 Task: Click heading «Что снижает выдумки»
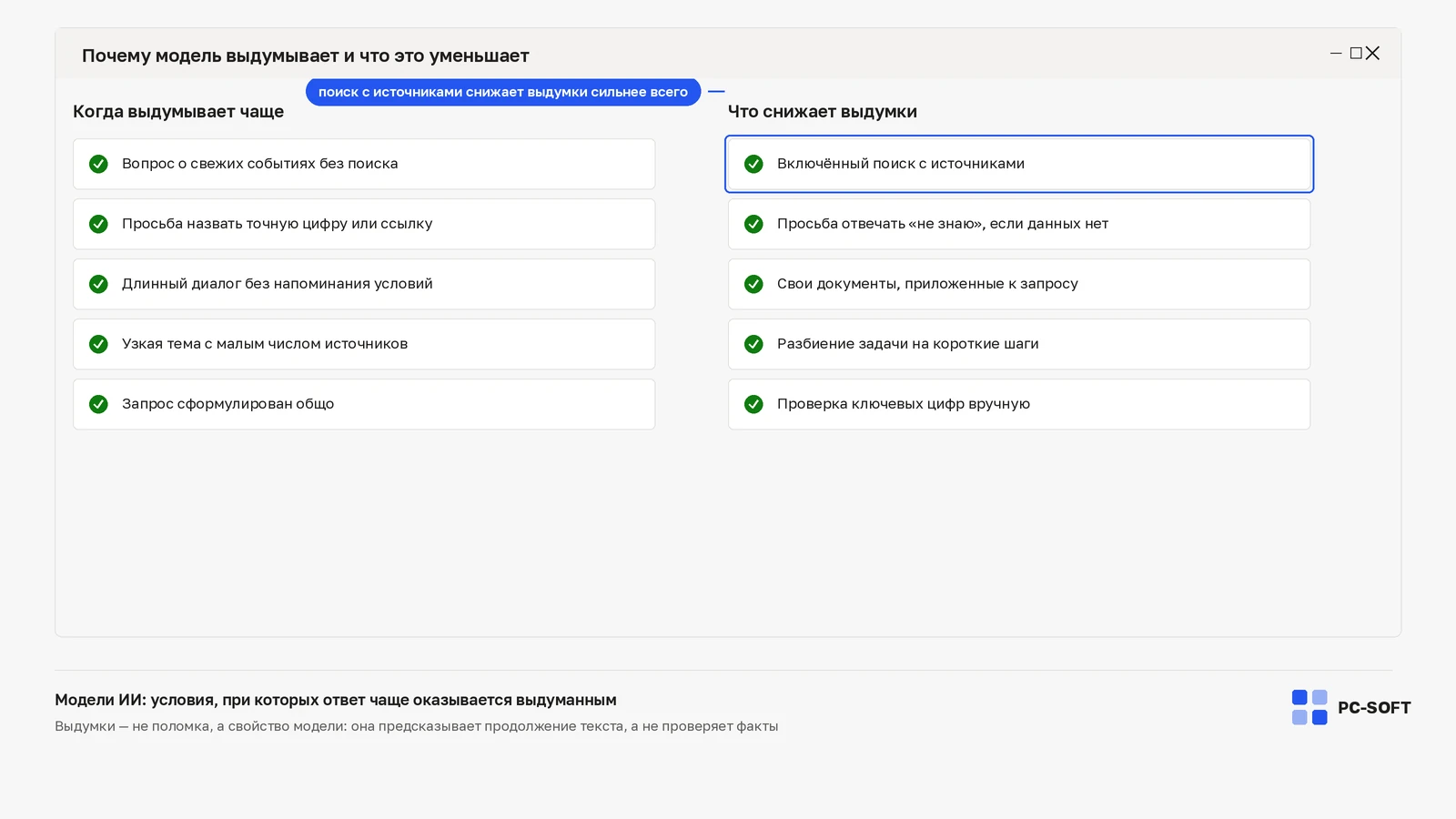click(823, 112)
